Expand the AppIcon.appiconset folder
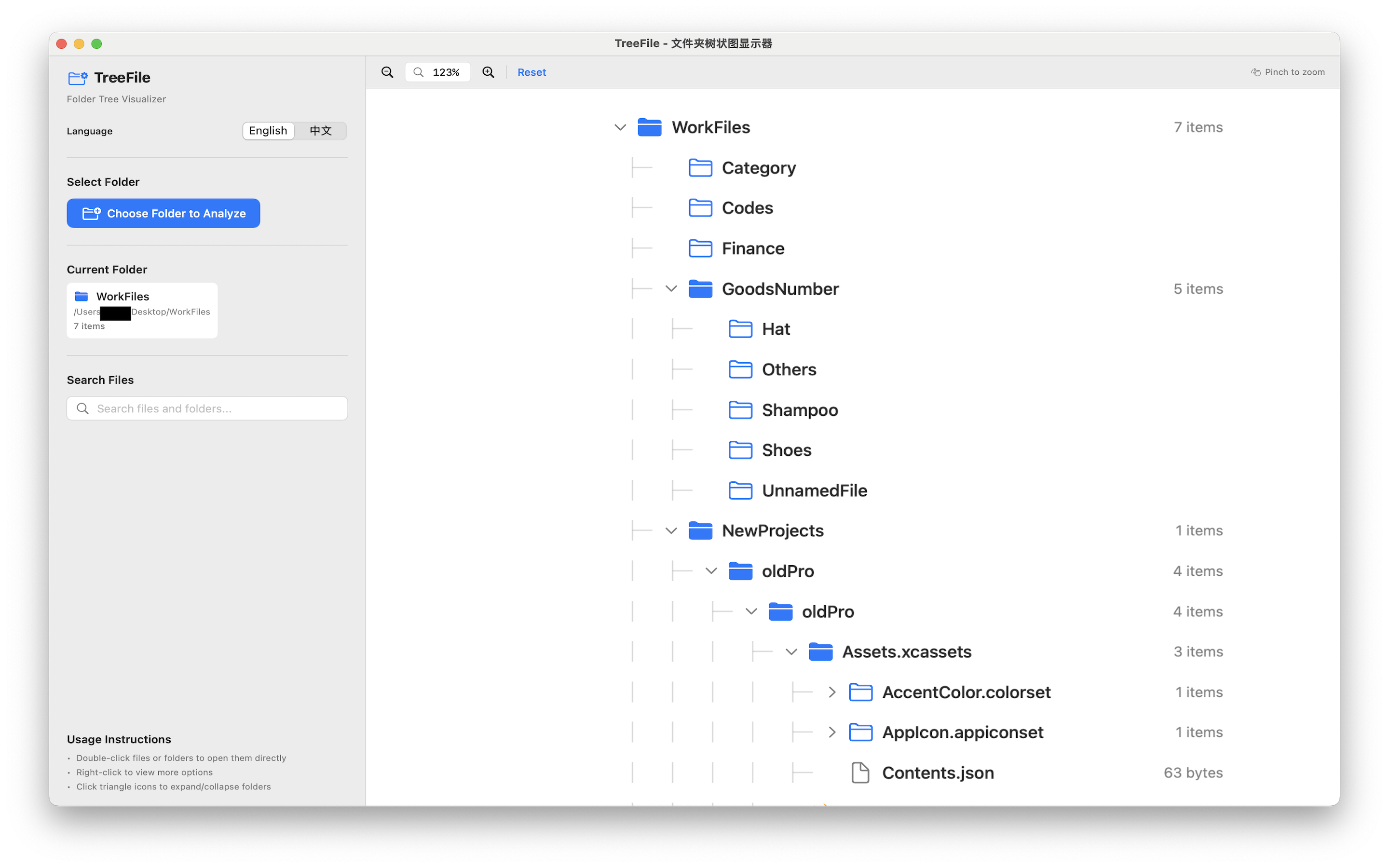Image resolution: width=1389 pixels, height=868 pixels. [832, 732]
